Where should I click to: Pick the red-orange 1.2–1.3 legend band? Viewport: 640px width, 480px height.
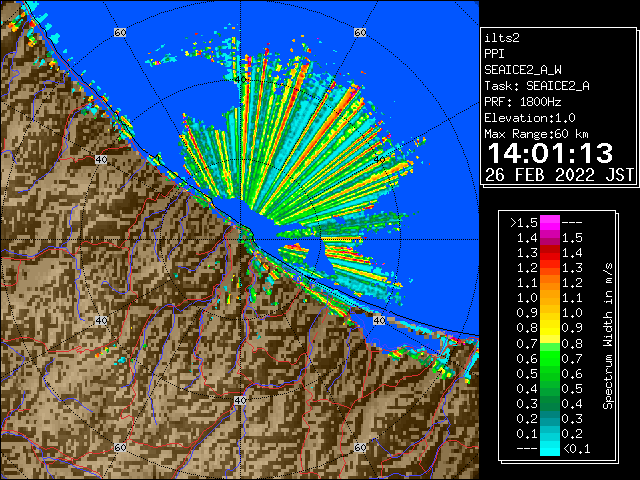click(550, 268)
